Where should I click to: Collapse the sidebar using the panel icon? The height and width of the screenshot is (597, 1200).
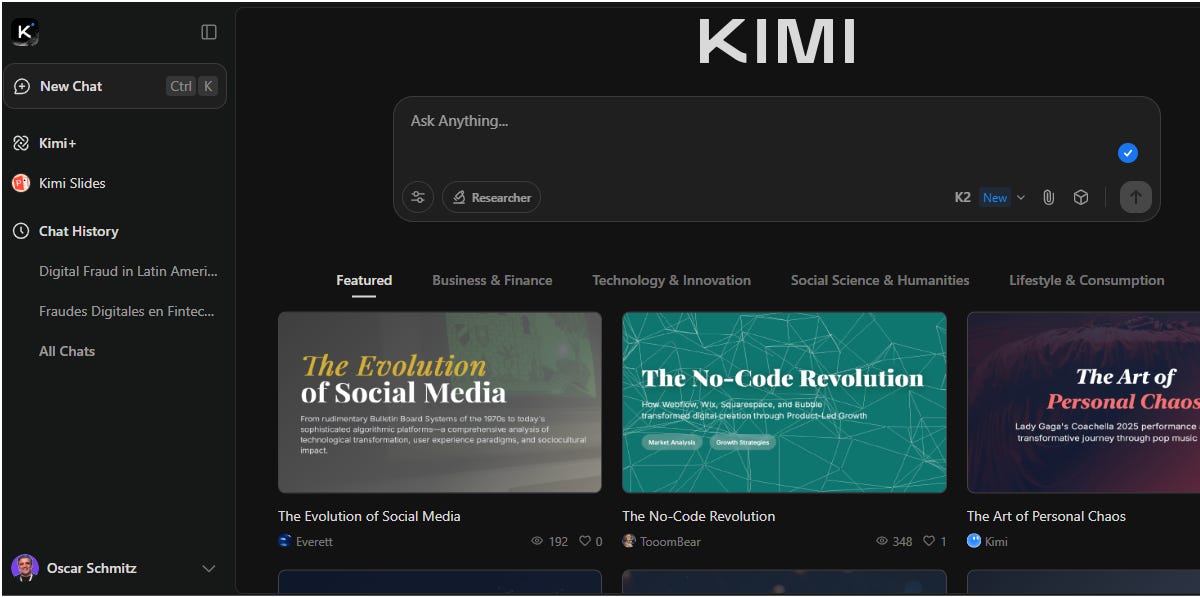coord(208,31)
